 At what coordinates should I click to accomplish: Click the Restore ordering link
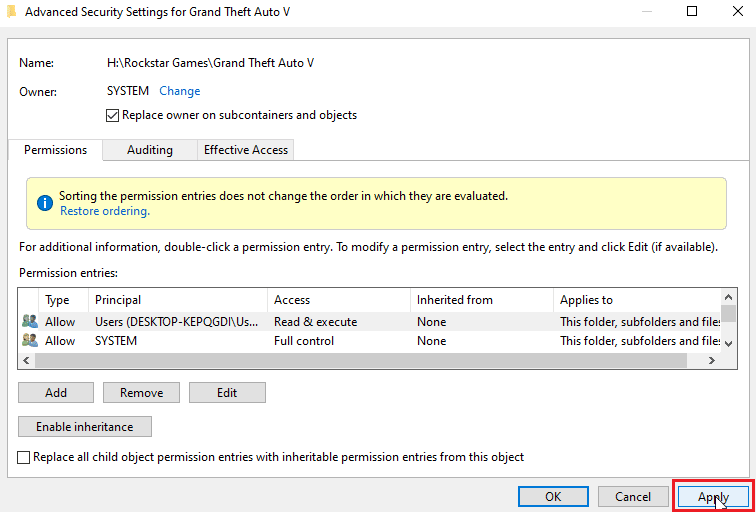tap(105, 211)
